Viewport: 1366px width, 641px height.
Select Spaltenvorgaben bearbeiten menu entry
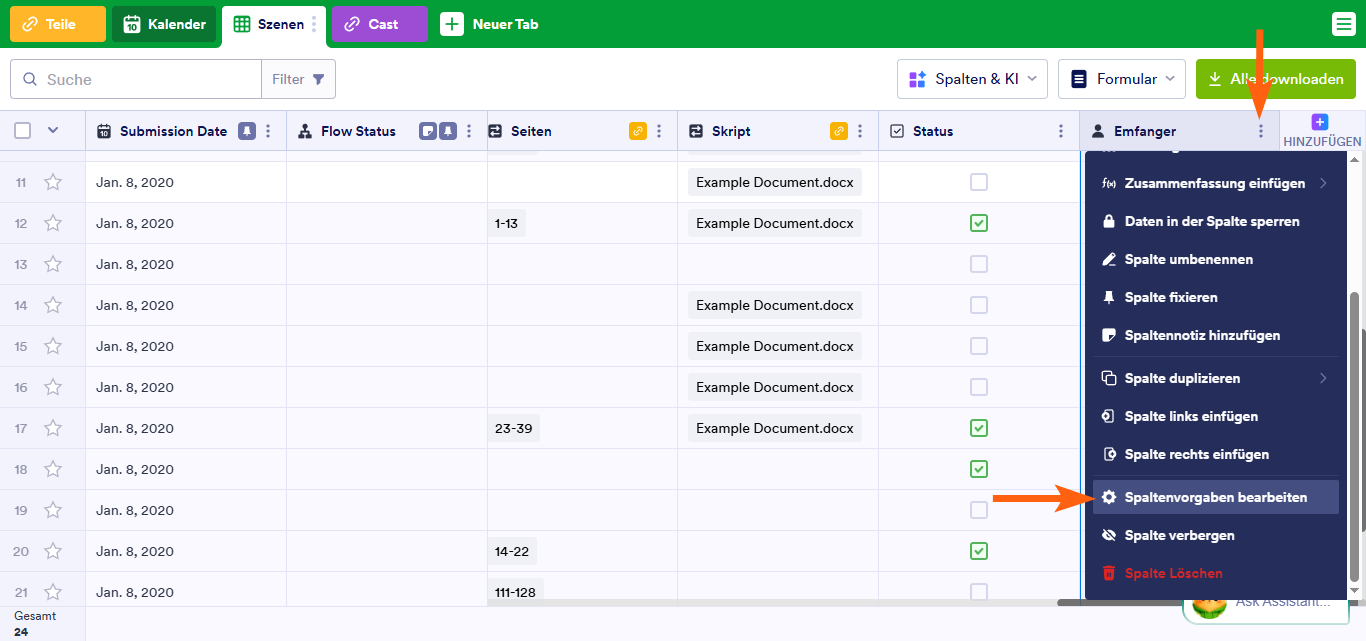click(x=1215, y=497)
